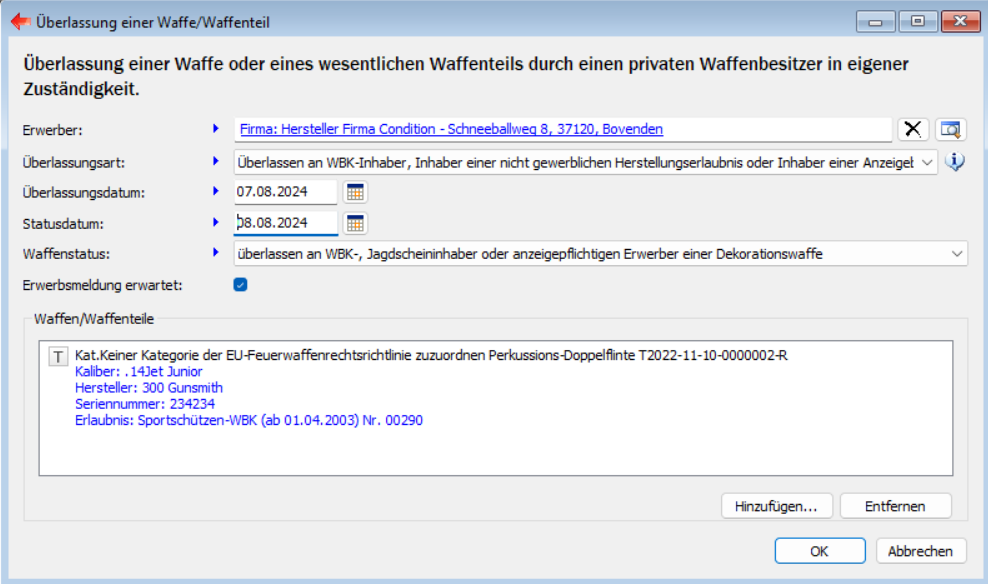
Task: Expand the Waffenstatus dropdown
Action: pos(955,254)
